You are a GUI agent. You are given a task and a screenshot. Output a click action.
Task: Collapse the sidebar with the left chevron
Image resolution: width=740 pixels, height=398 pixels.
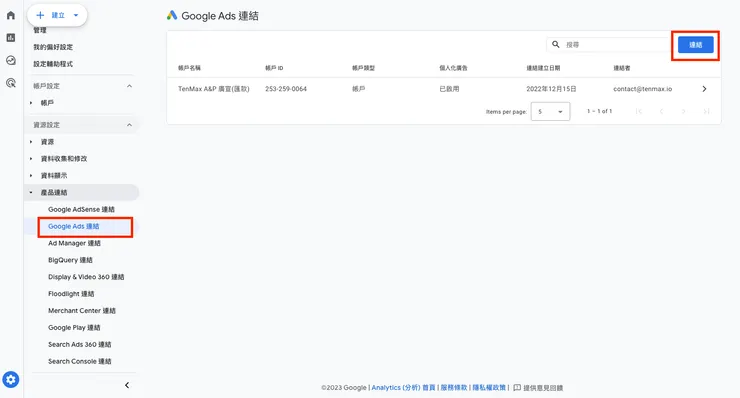(127, 385)
